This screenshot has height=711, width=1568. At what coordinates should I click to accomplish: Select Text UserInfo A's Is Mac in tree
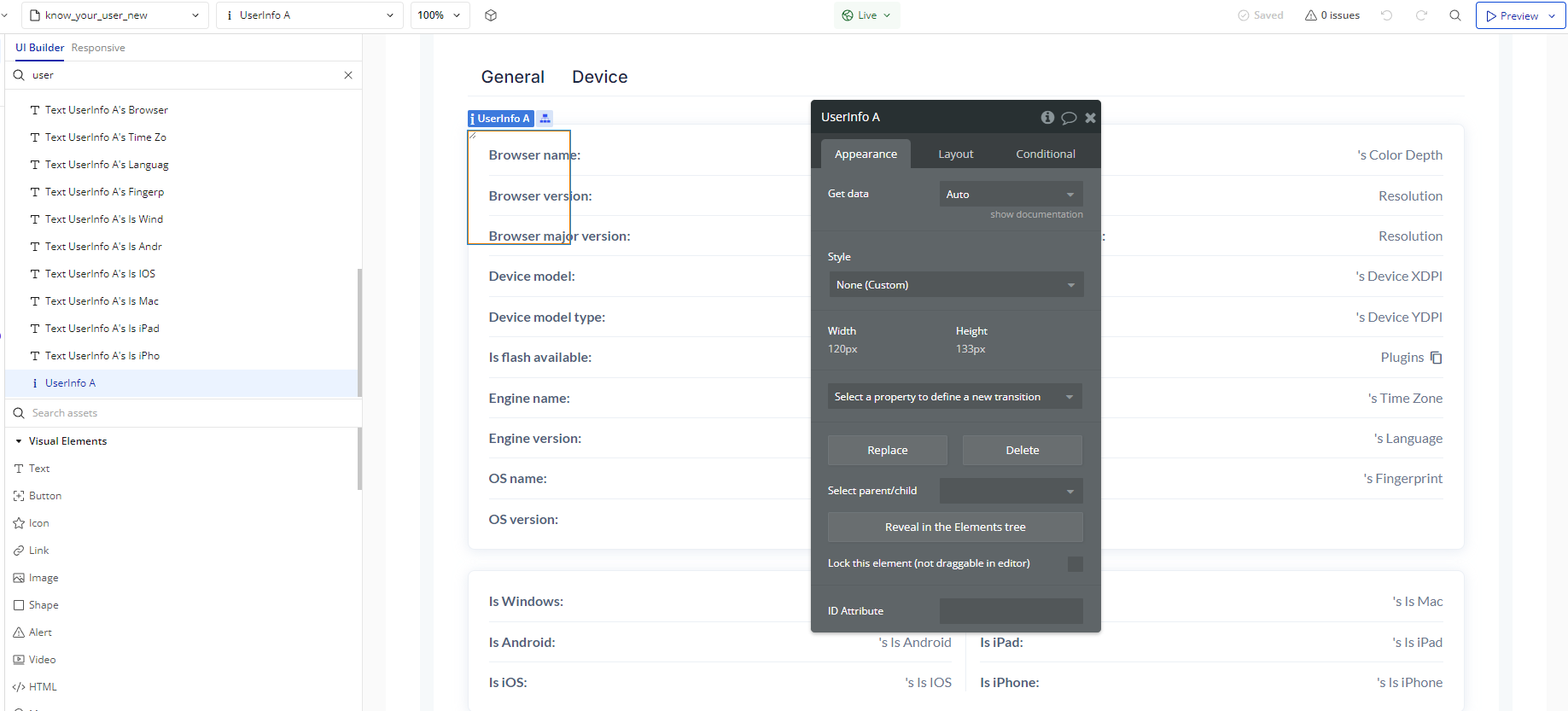[x=102, y=301]
